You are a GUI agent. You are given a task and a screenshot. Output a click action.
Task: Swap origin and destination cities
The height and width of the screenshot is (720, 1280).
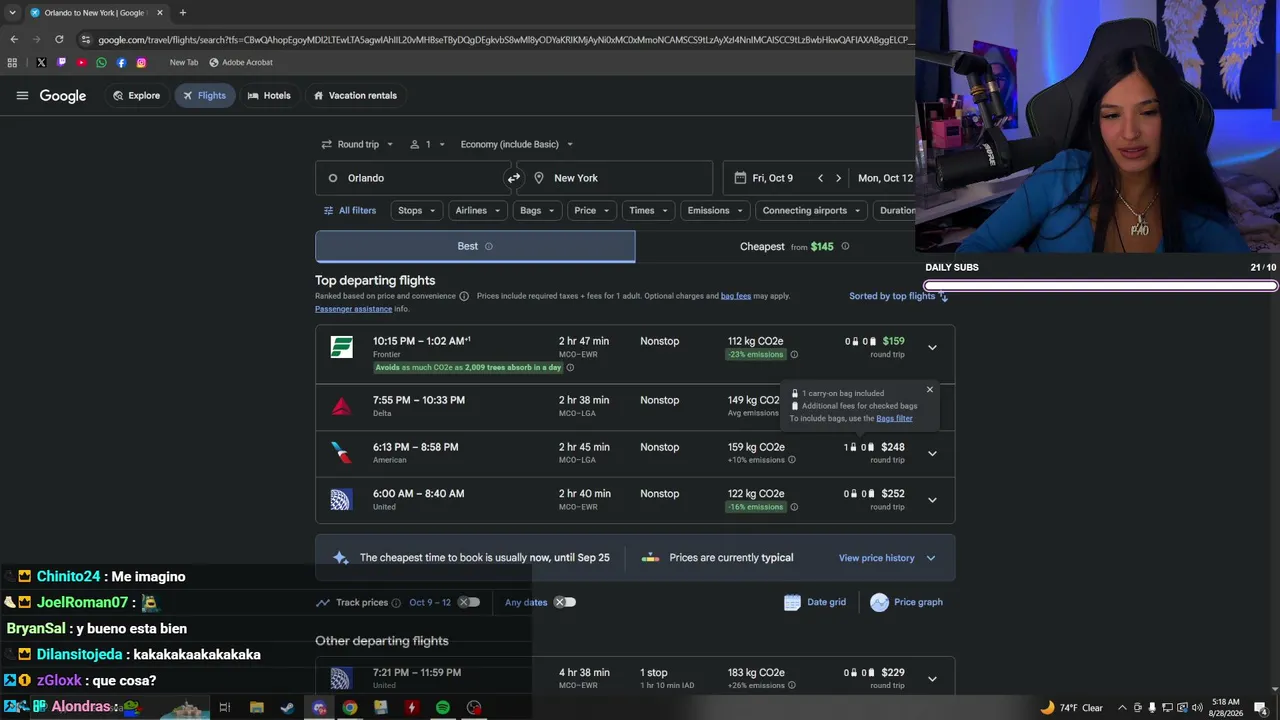pos(514,178)
